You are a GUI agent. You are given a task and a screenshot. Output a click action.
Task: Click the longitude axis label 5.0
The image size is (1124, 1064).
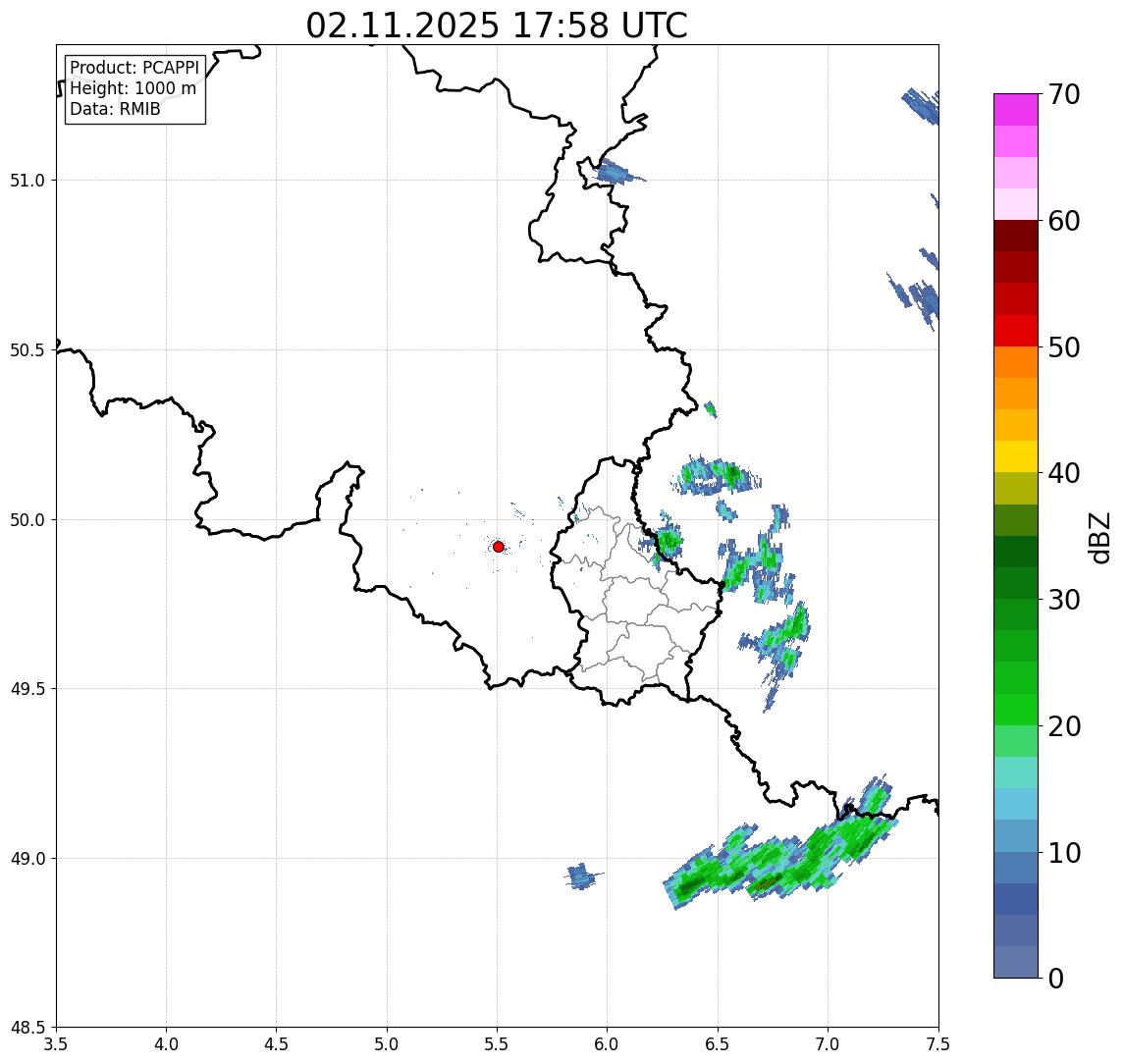pos(387,1044)
